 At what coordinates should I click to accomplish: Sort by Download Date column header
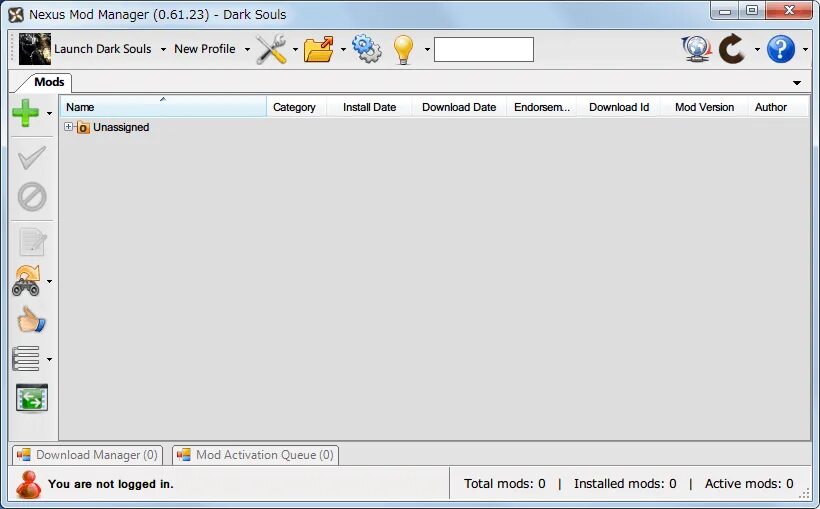click(x=459, y=107)
